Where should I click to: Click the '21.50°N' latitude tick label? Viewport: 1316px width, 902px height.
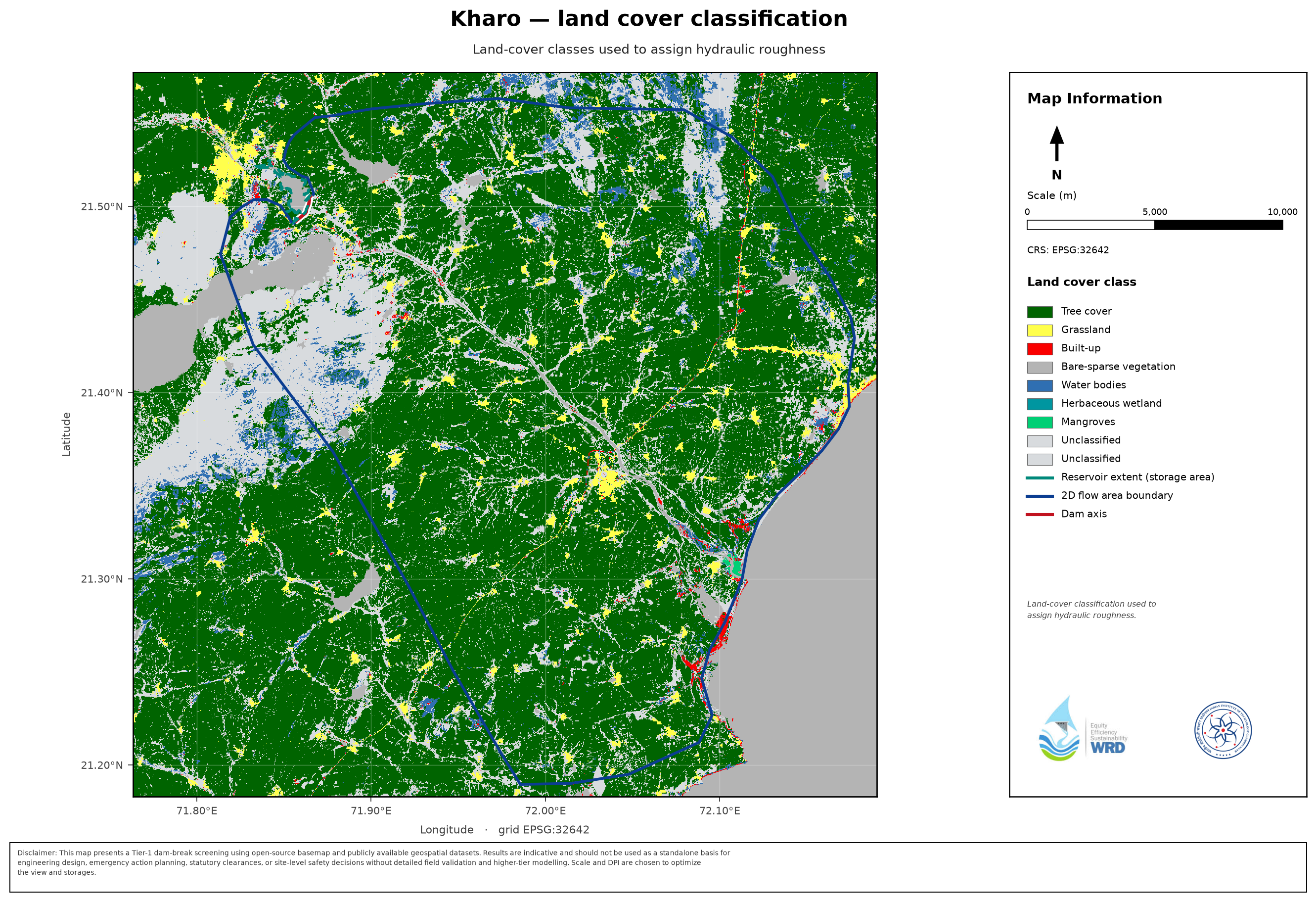[102, 206]
